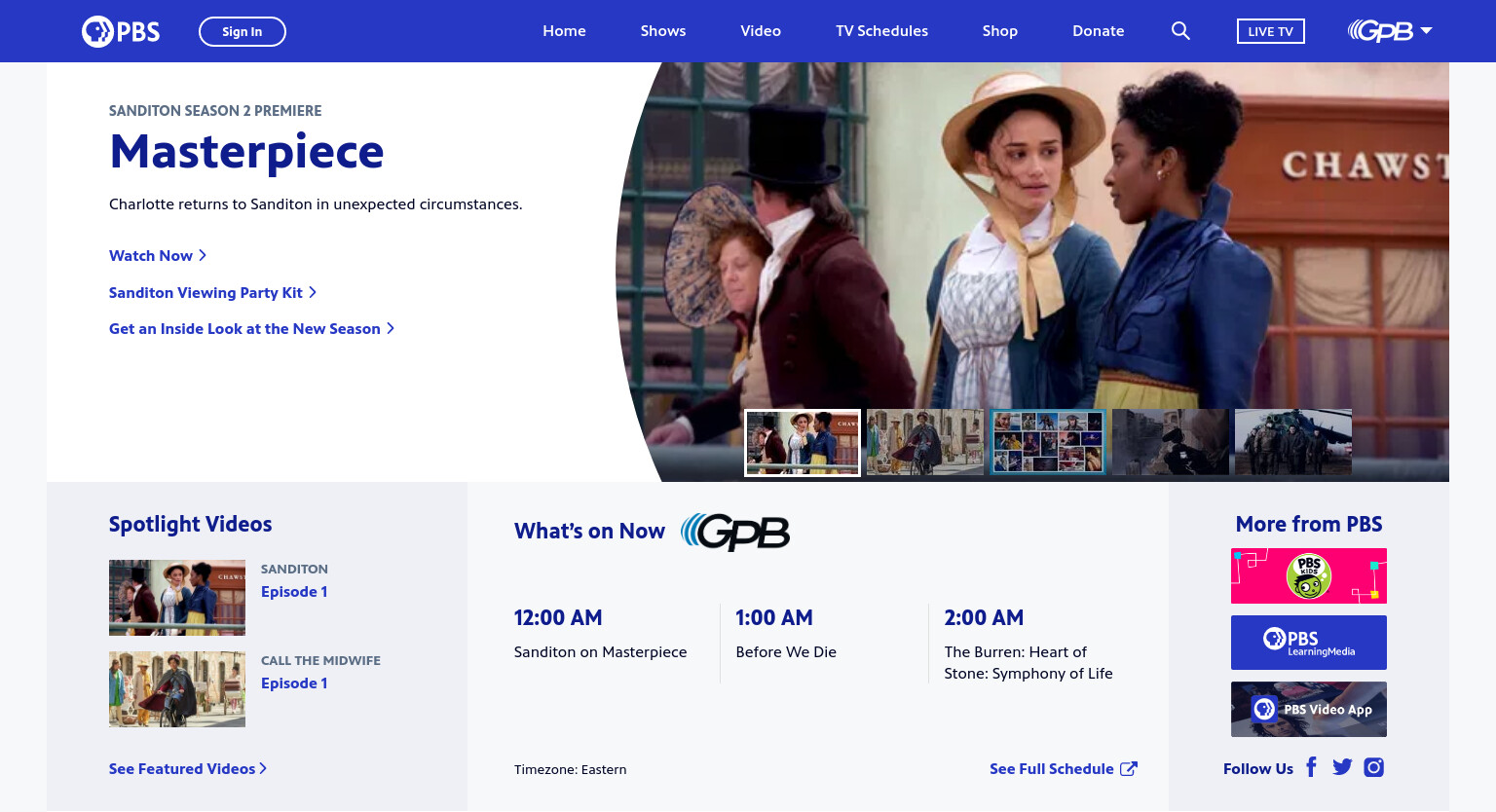The image size is (1496, 812).
Task: Open Sanditon Viewing Party Kit link
Action: pos(212,293)
